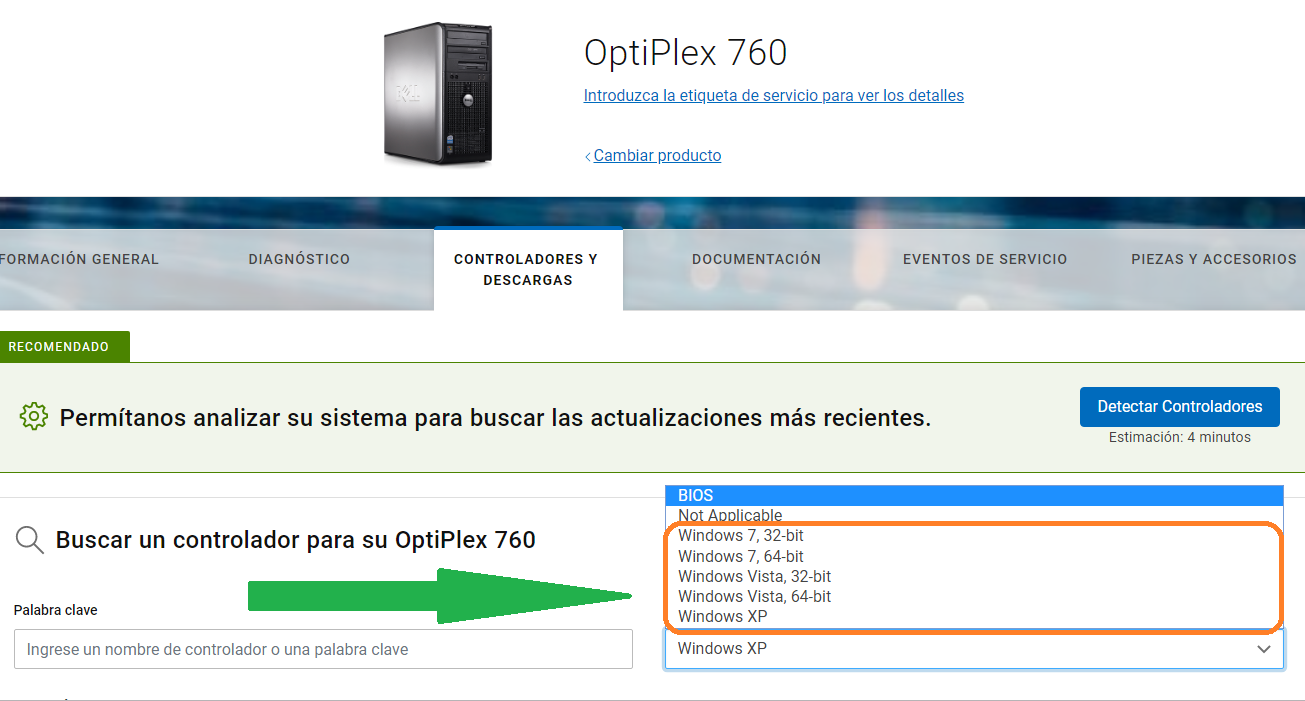Select Windows XP in the open option list
1305x701 pixels.
[x=974, y=616]
